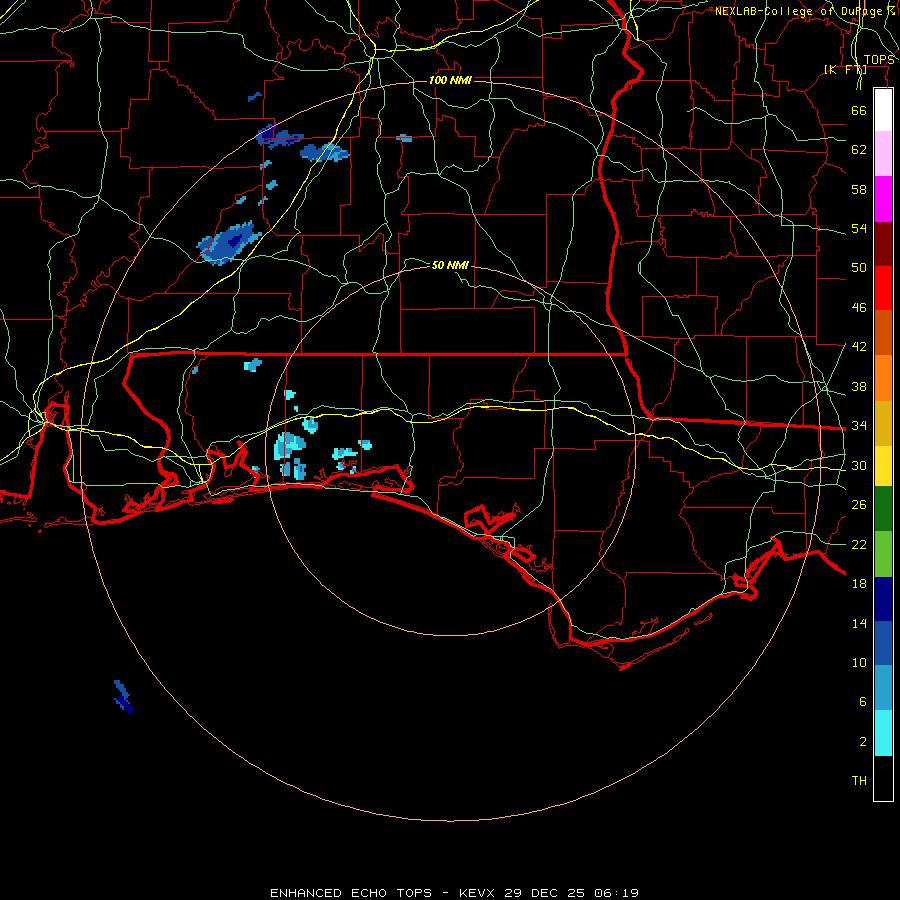Select the legend value 58
The height and width of the screenshot is (900, 900).
pyautogui.click(x=859, y=189)
